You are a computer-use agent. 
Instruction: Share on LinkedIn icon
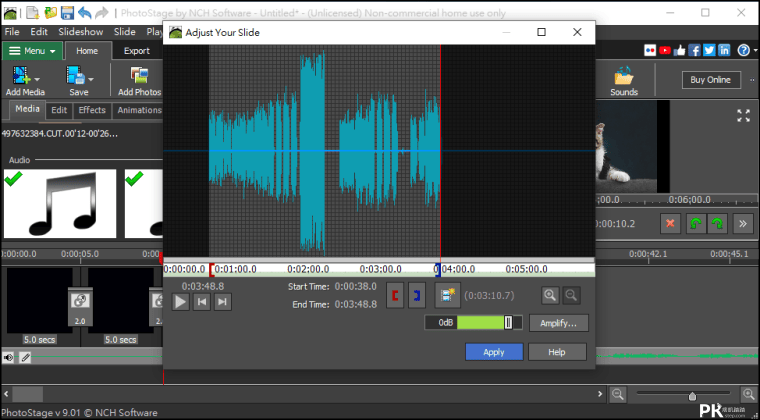point(724,50)
